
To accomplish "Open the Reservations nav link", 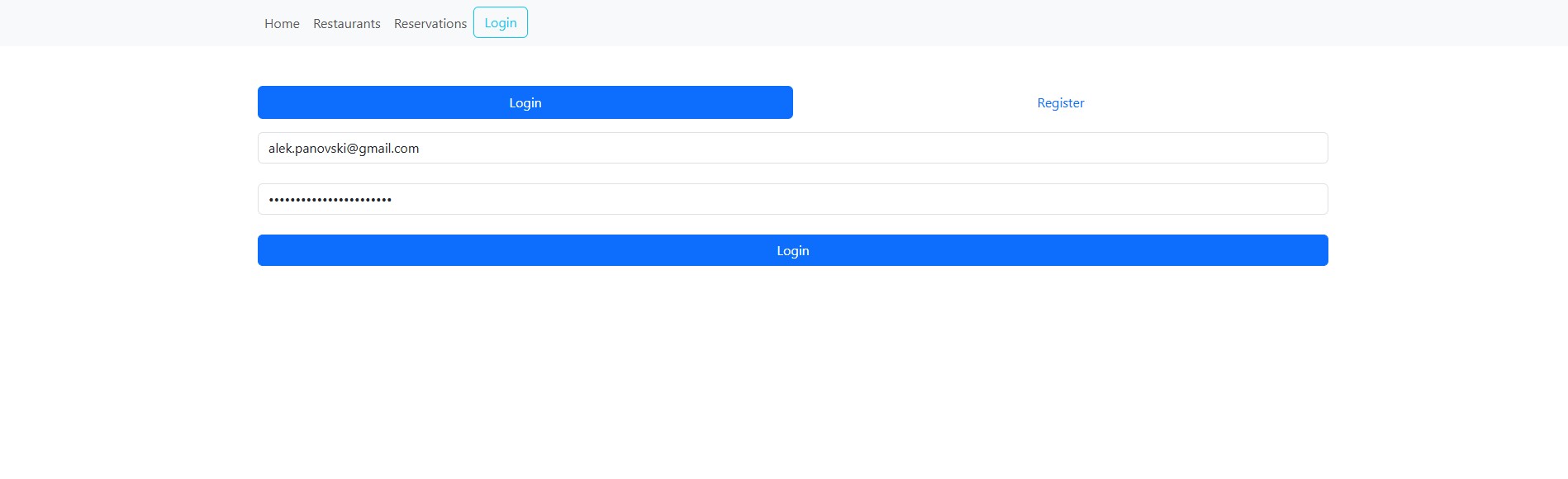I will coord(430,23).
